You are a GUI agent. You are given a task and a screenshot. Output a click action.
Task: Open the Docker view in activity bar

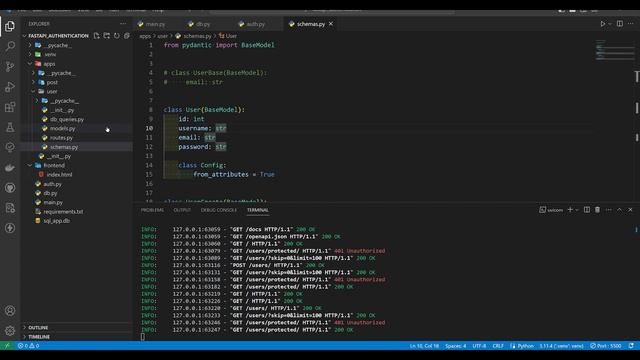coord(10,167)
